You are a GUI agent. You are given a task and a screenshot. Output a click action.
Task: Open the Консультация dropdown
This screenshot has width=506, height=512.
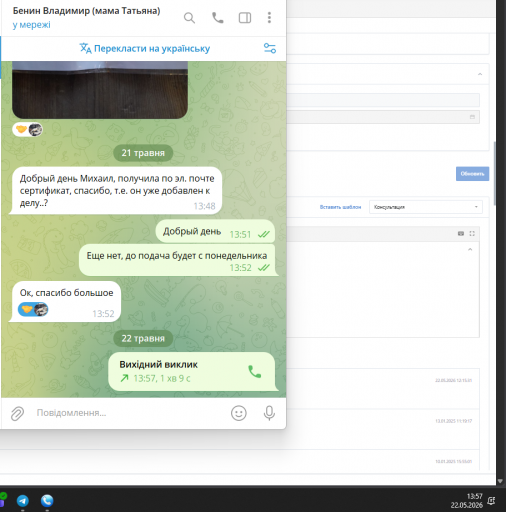pyautogui.click(x=426, y=207)
